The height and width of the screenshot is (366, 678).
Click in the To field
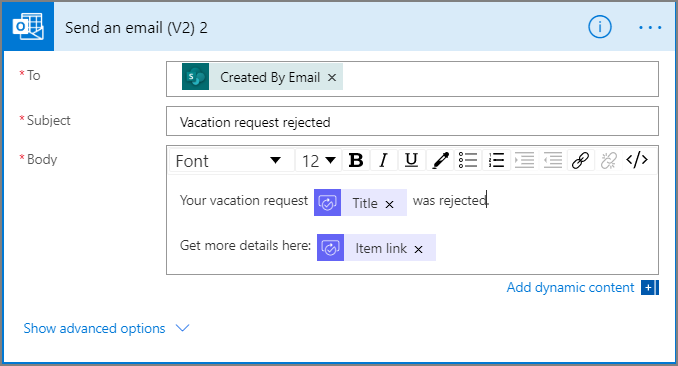tap(412, 79)
